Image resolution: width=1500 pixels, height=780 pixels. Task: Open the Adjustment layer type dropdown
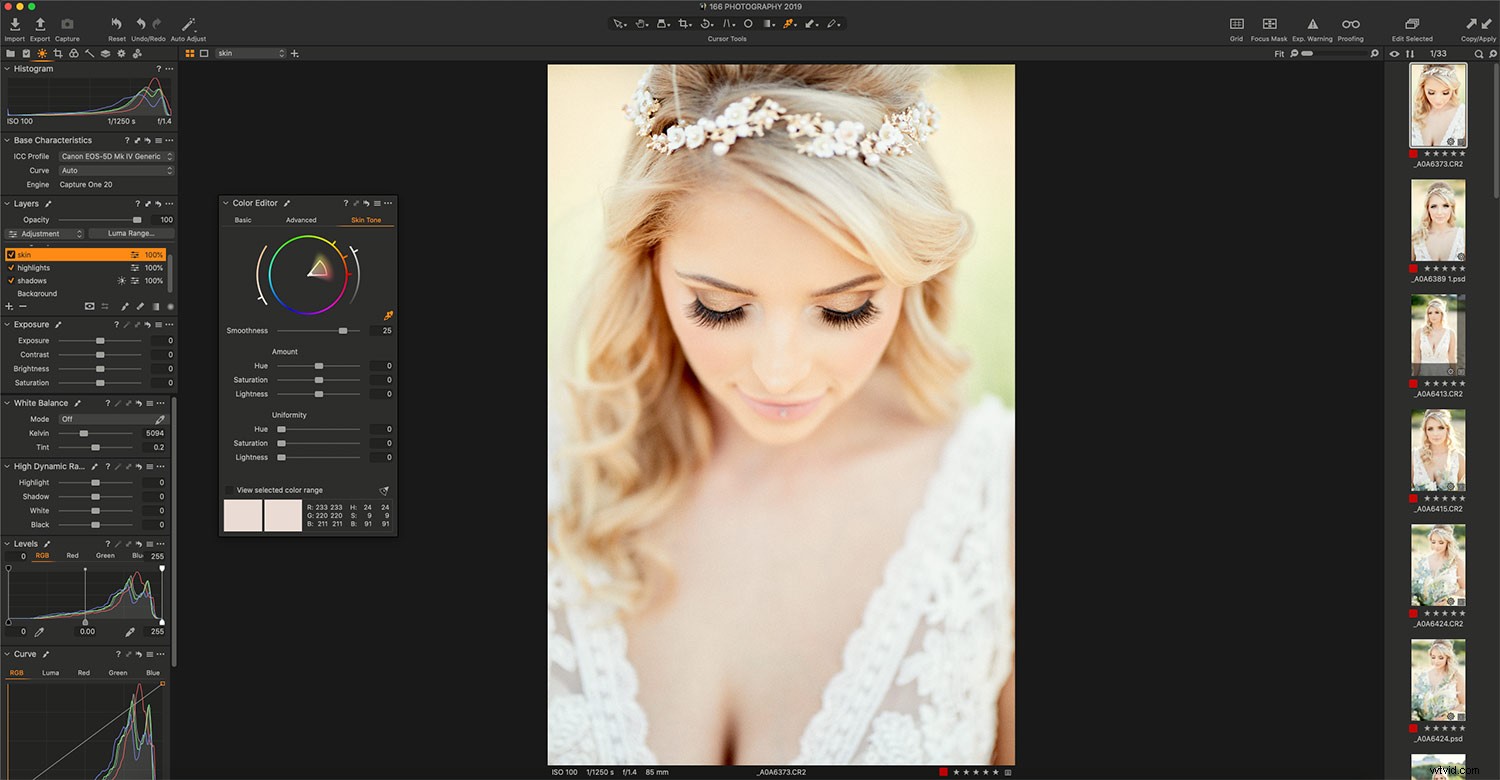point(44,233)
